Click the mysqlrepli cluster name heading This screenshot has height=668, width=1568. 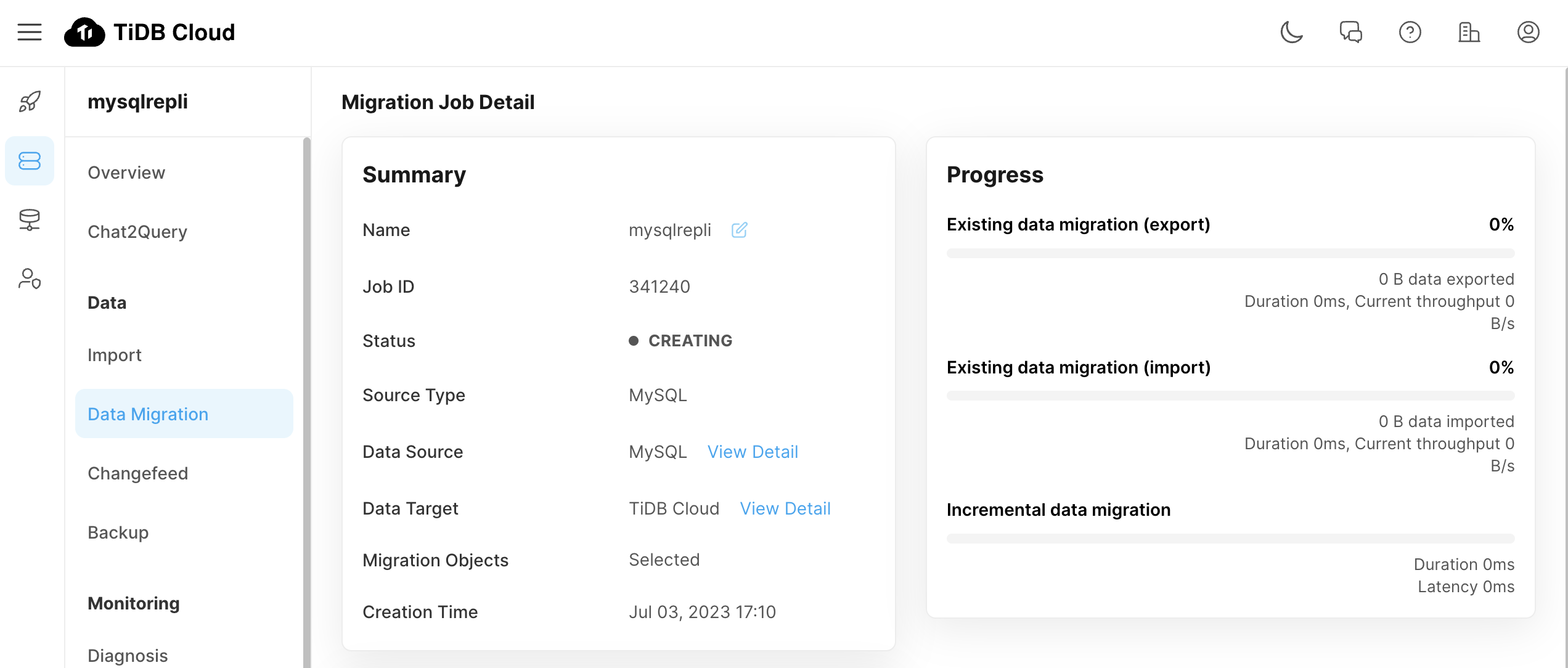click(137, 102)
